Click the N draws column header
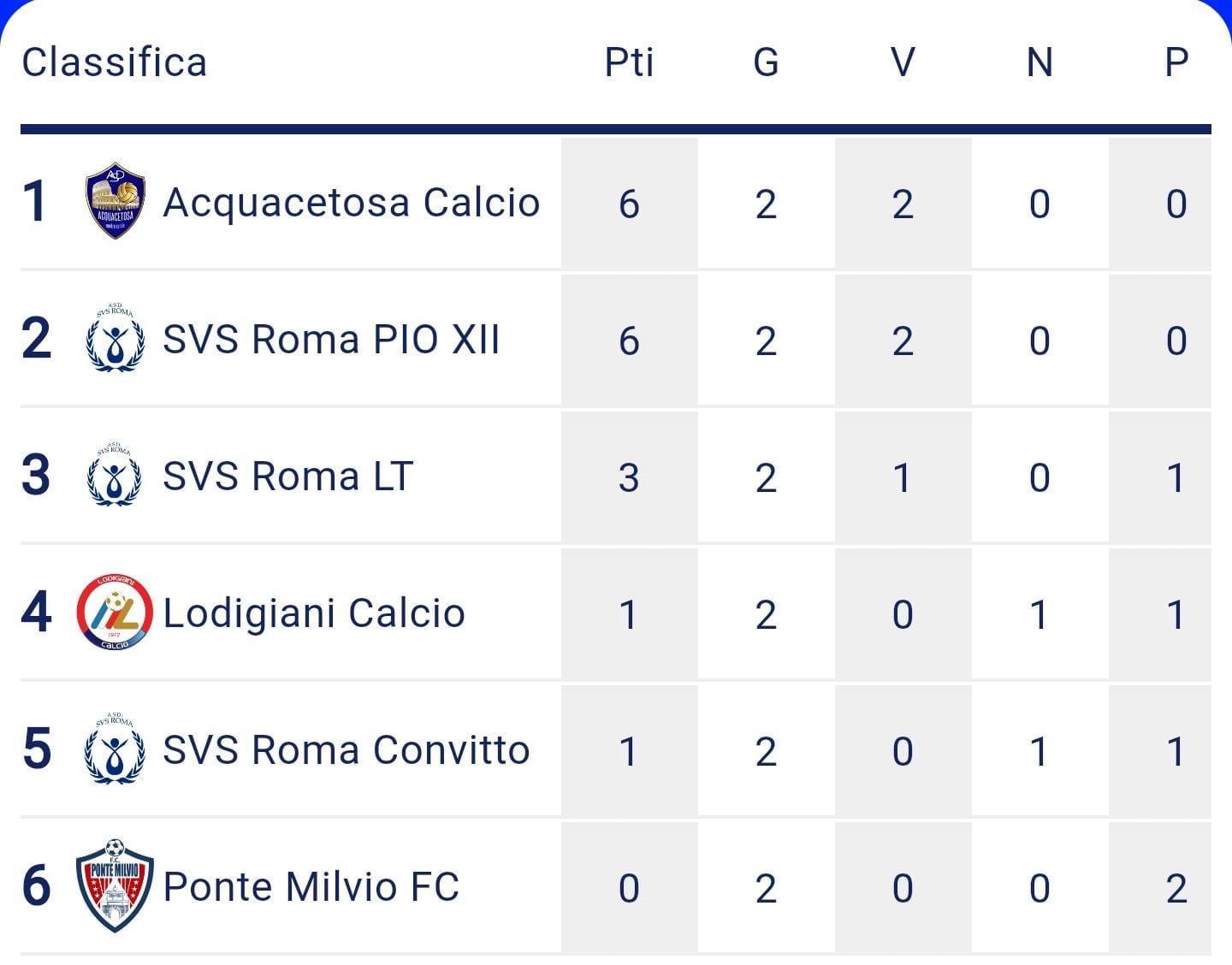 1039,62
